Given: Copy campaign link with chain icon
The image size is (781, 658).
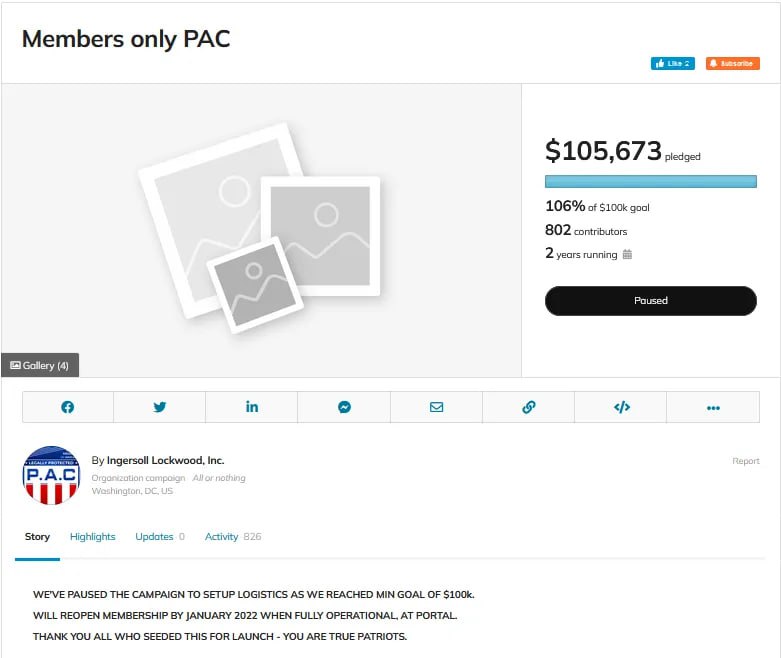Looking at the screenshot, I should click(529, 407).
